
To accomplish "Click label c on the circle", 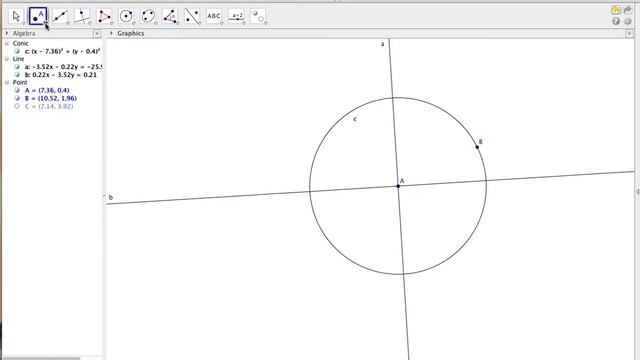I will (x=355, y=119).
